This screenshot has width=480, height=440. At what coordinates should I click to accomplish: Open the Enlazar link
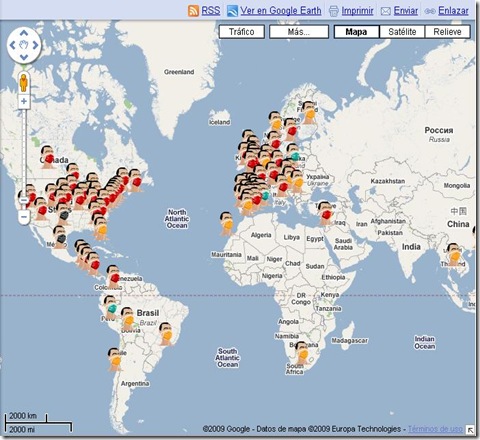click(453, 10)
